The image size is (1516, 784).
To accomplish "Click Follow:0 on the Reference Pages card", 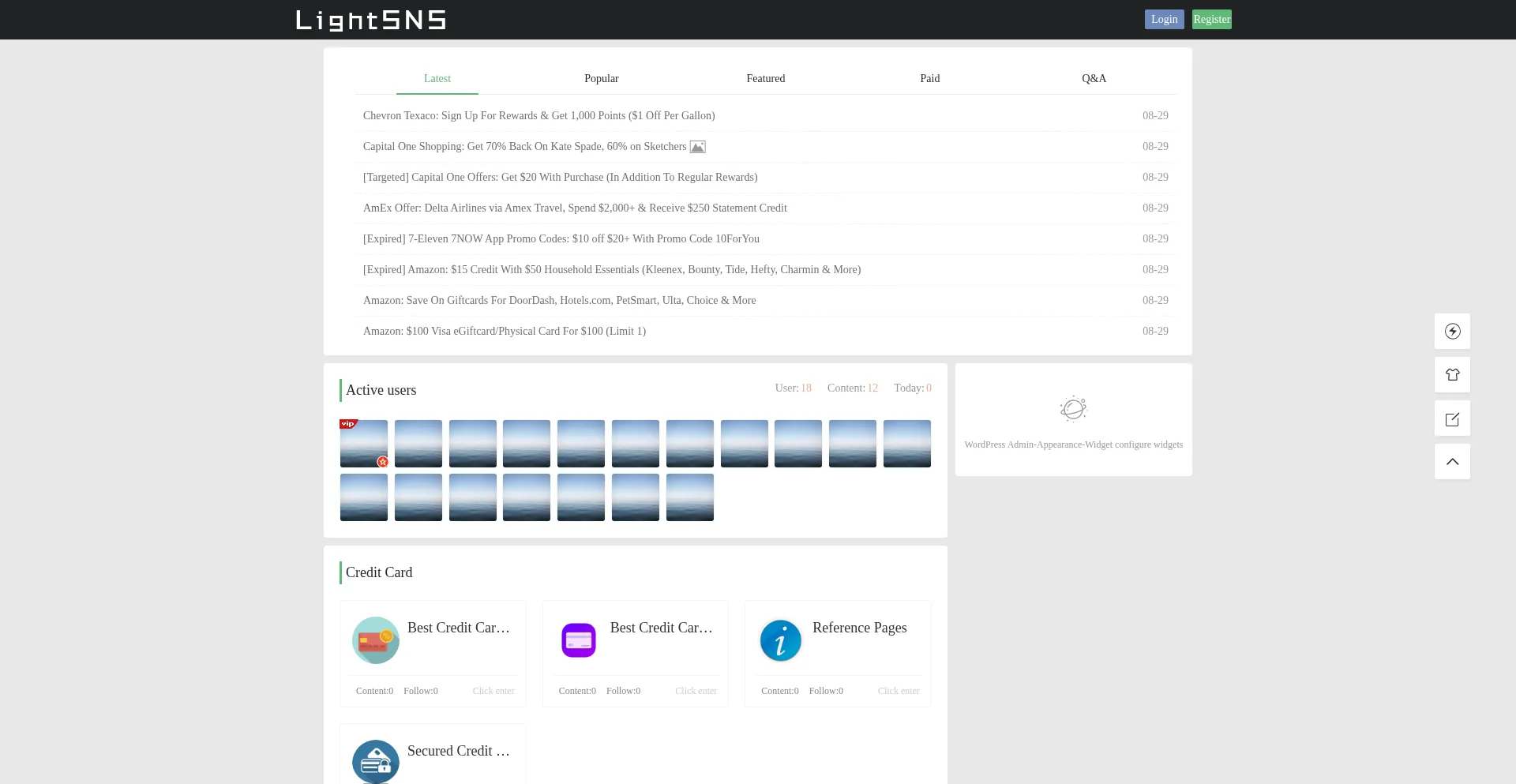I will (x=826, y=691).
